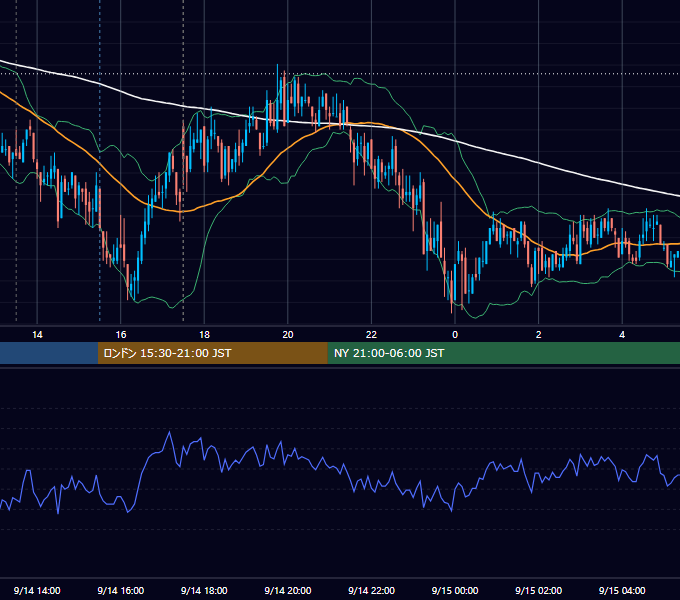680x600 pixels.
Task: Click hour label 0 on price chart axis
Action: 455,335
